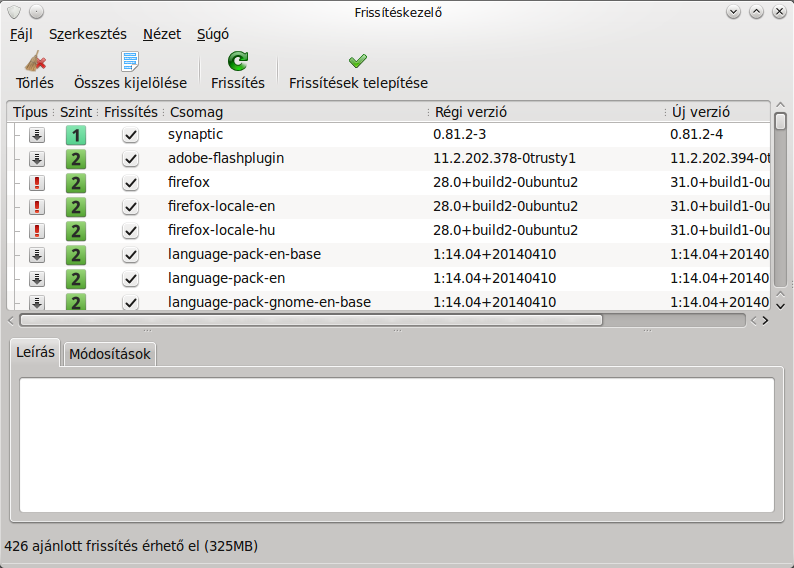This screenshot has width=794, height=568.
Task: Click the down arrow of the vertical scrollbar
Action: coord(780,306)
